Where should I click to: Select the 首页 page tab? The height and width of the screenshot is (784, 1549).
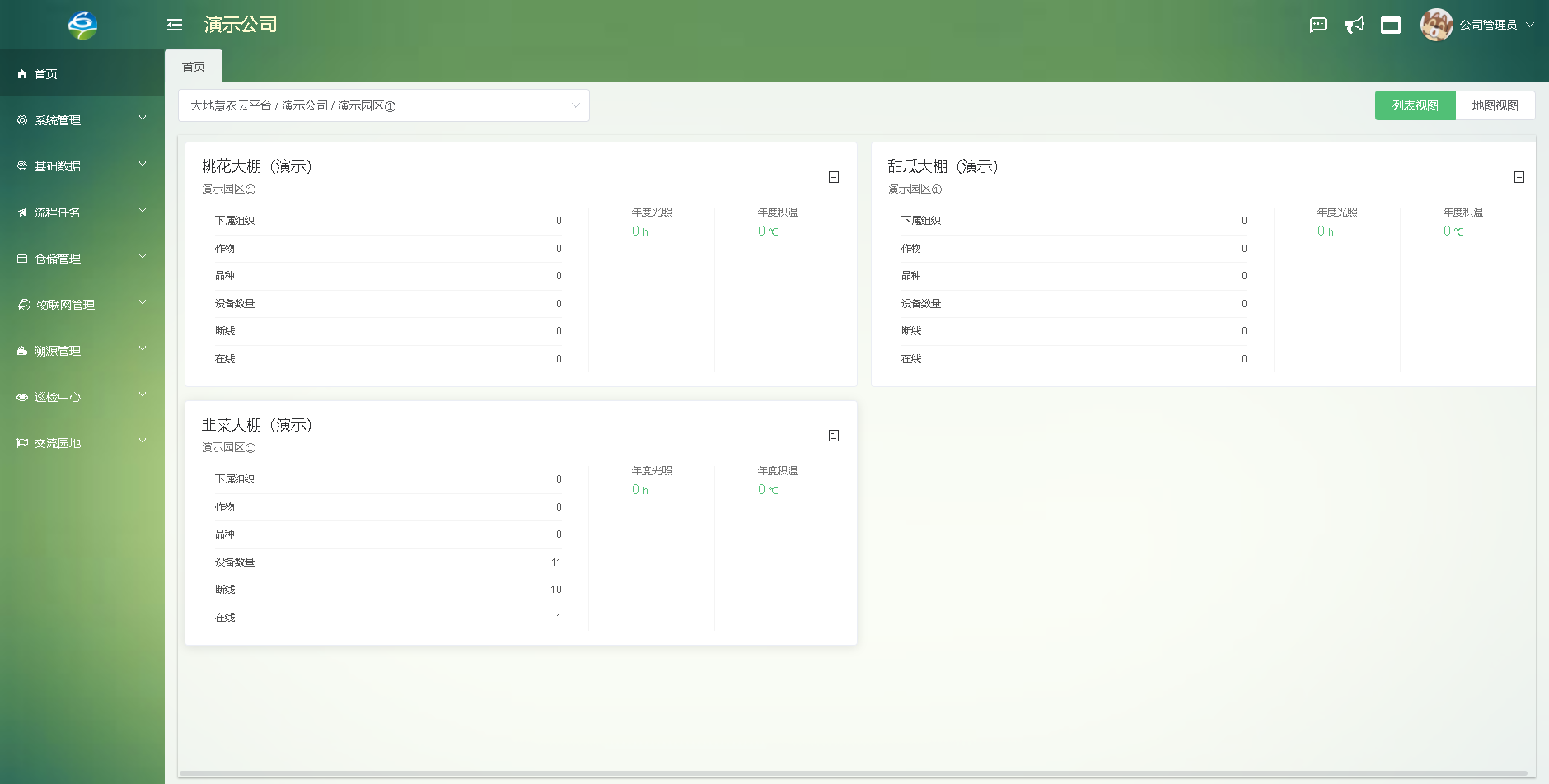tap(194, 67)
